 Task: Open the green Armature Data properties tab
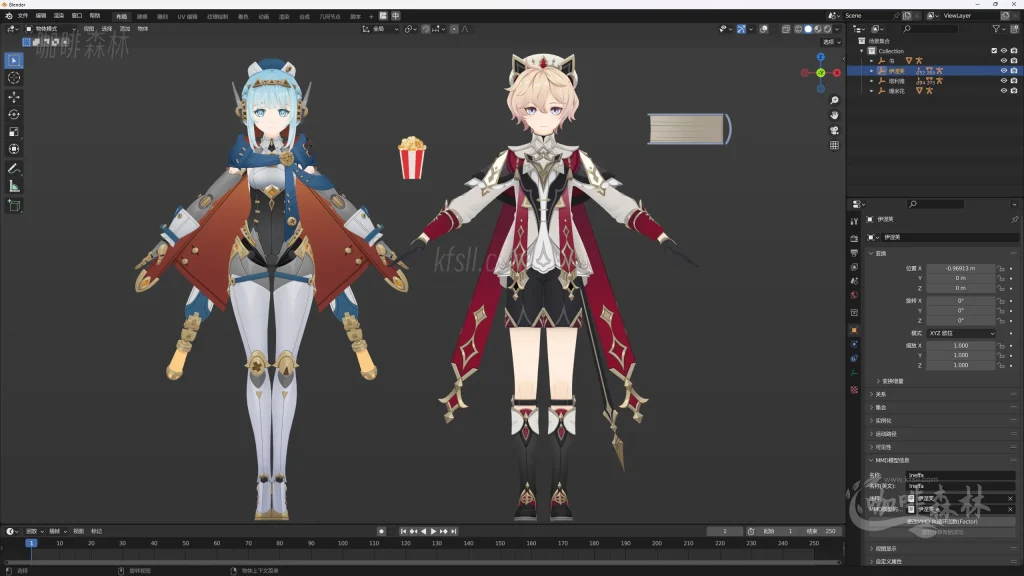point(854,373)
